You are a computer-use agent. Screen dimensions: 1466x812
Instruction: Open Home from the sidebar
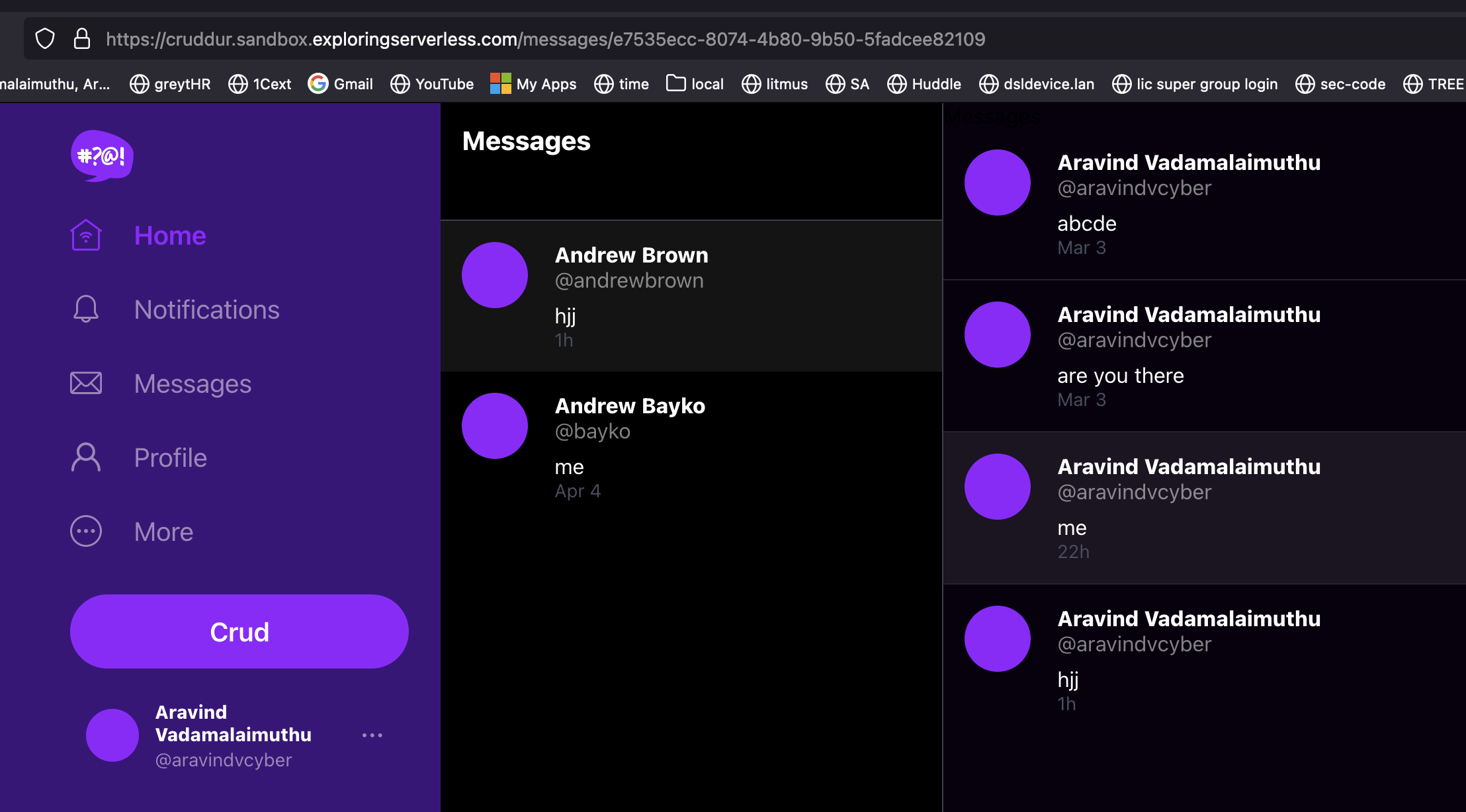170,235
